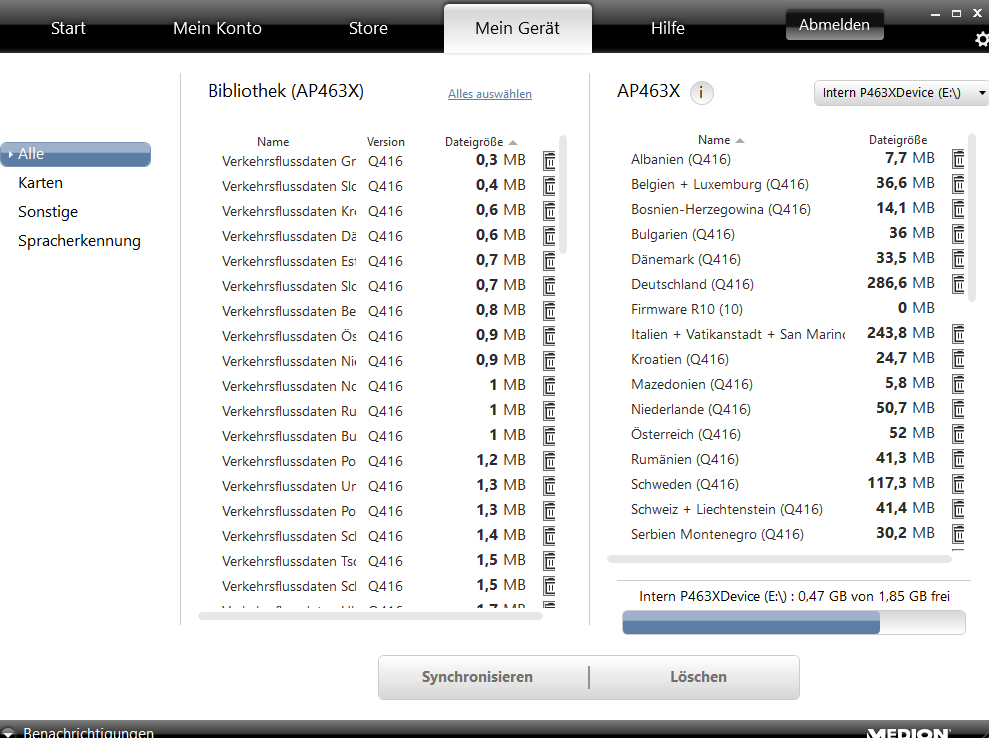Screen dimensions: 989x738
Task: Click the device storage usage bar
Action: (793, 623)
